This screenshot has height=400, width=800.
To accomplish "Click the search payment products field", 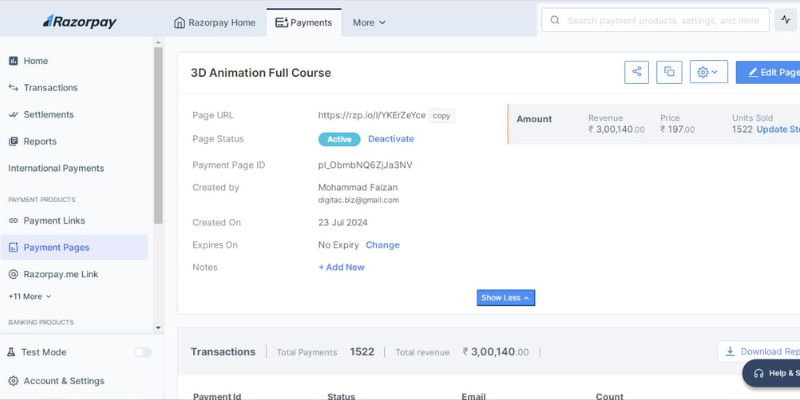I will point(660,20).
